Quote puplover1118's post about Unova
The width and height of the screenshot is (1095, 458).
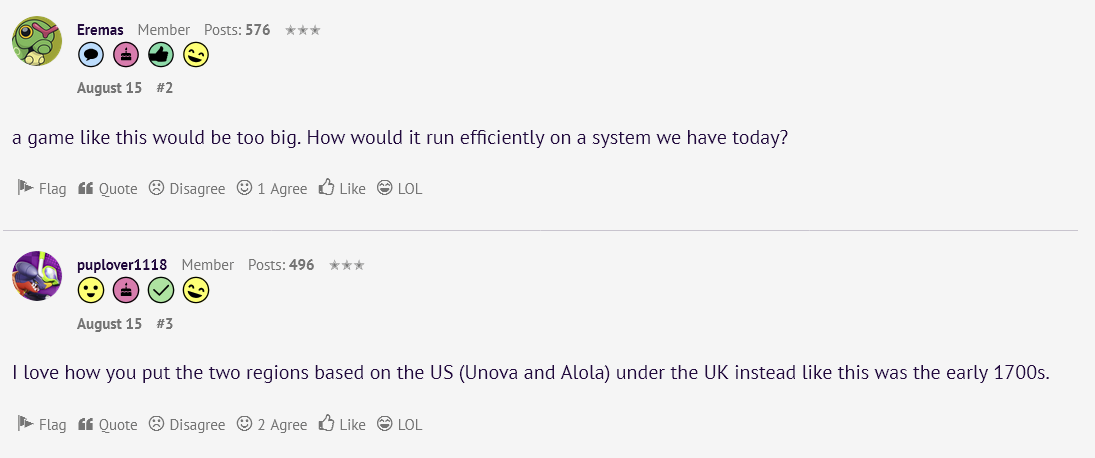tap(108, 424)
